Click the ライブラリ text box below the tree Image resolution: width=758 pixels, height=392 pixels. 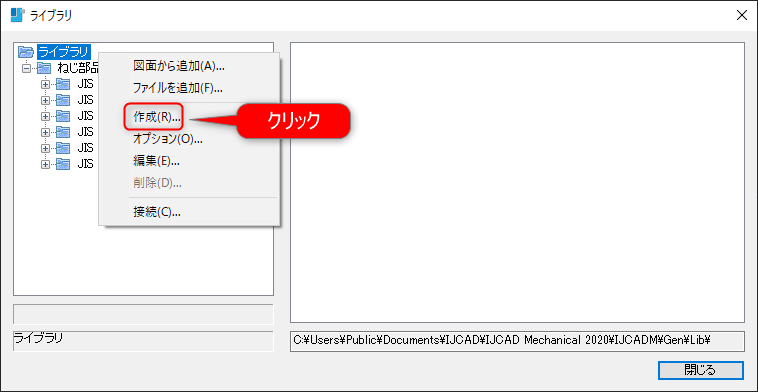[143, 341]
